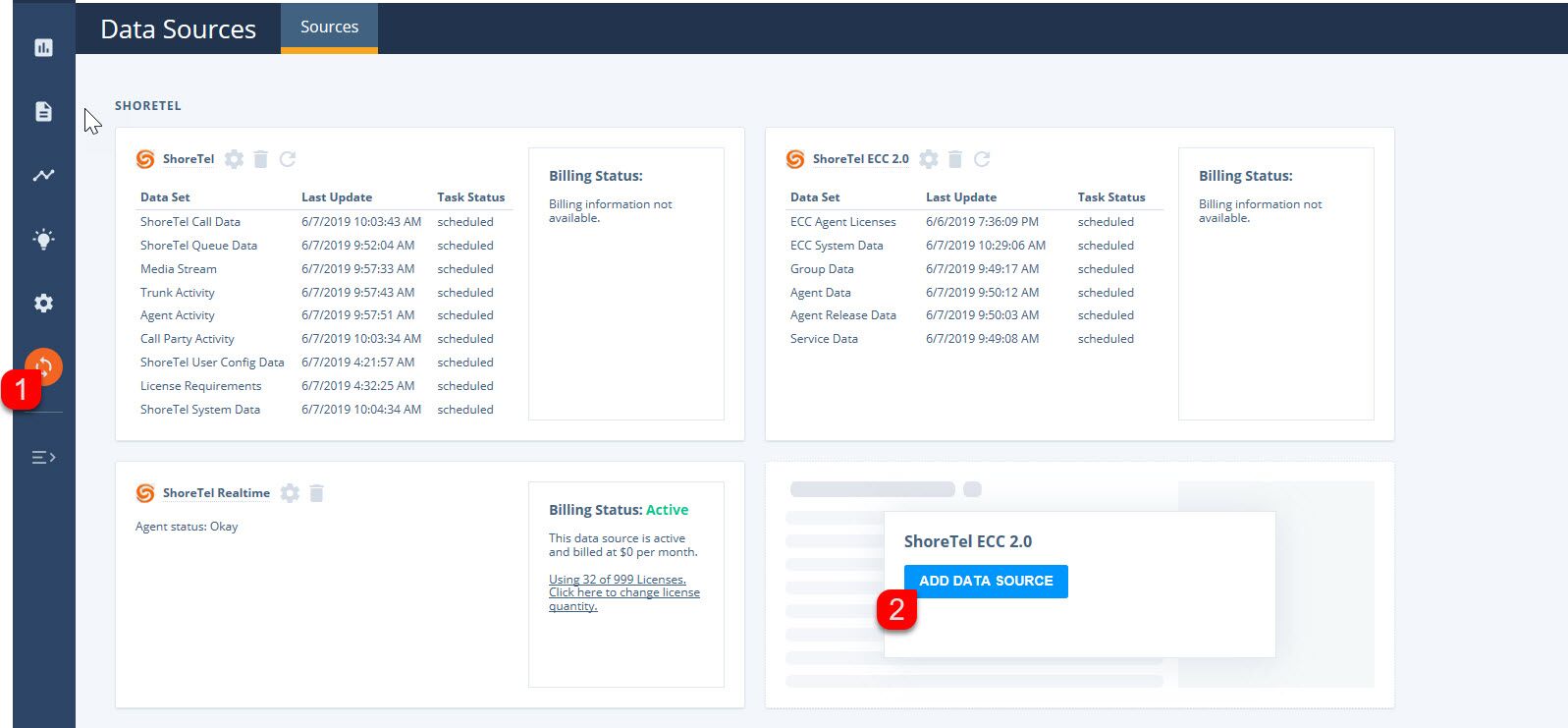
Task: Click the ShoreTel logo icon in first card
Action: point(145,159)
